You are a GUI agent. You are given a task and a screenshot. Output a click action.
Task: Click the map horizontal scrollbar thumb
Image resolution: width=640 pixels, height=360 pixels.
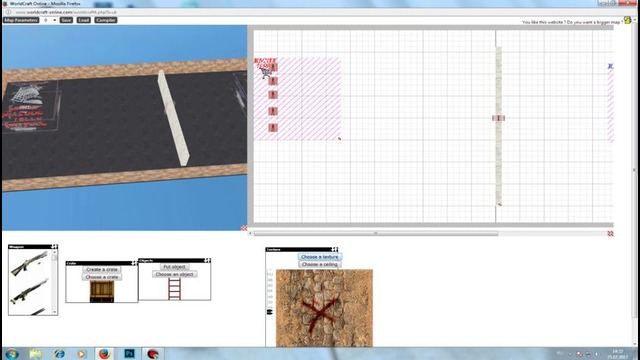(x=376, y=233)
